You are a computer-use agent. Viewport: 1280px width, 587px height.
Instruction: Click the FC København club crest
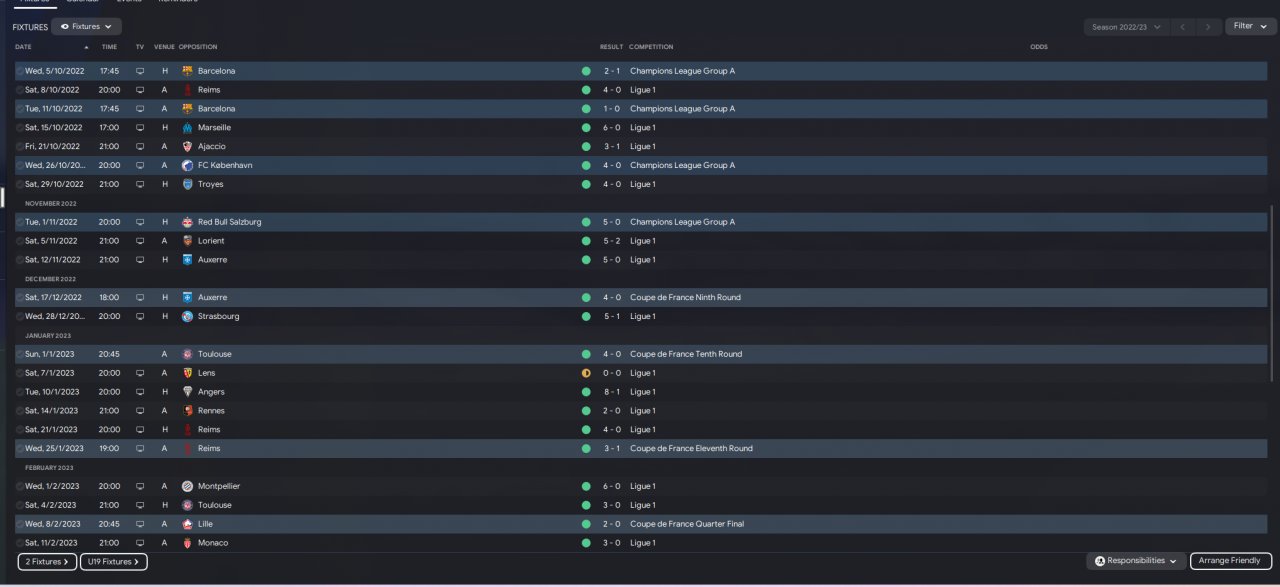click(187, 165)
